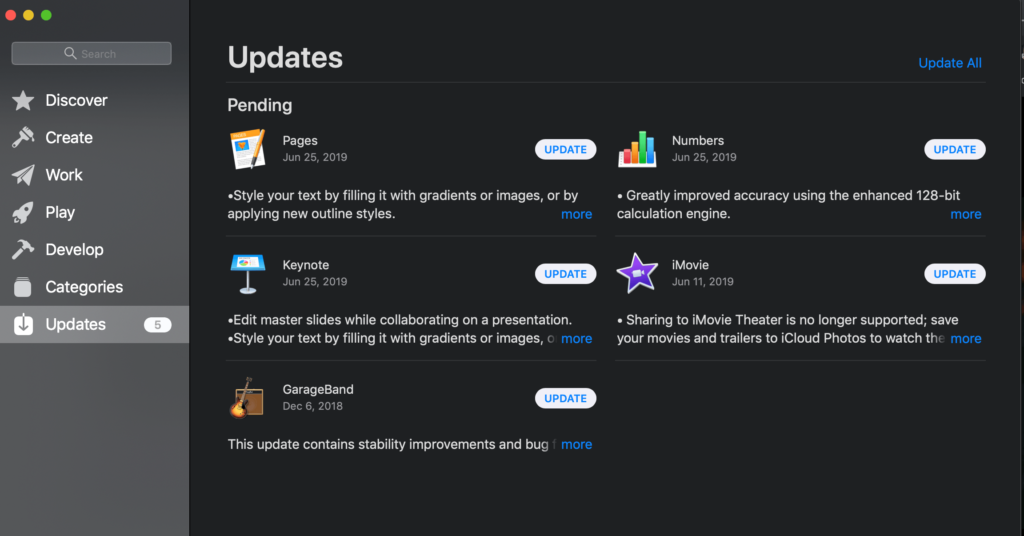Click the GarageBand guitar icon
This screenshot has height=536, width=1024.
coord(246,398)
